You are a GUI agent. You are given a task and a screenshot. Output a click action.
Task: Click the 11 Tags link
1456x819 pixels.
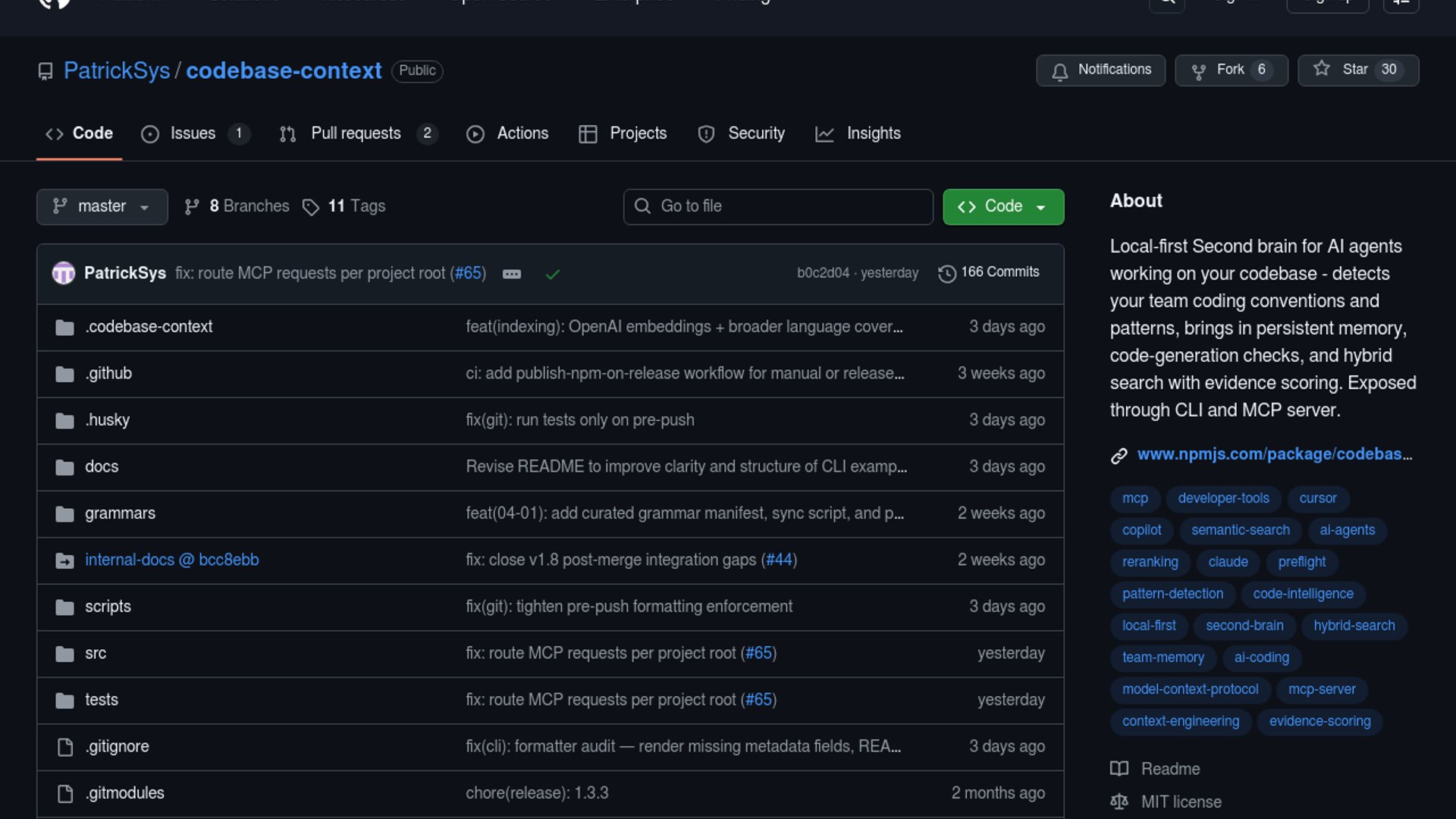pos(356,206)
